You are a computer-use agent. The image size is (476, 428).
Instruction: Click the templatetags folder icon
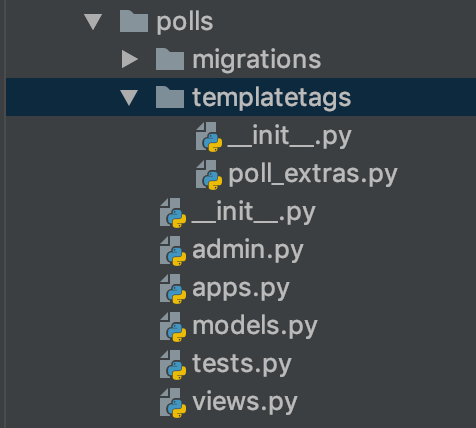tap(170, 97)
